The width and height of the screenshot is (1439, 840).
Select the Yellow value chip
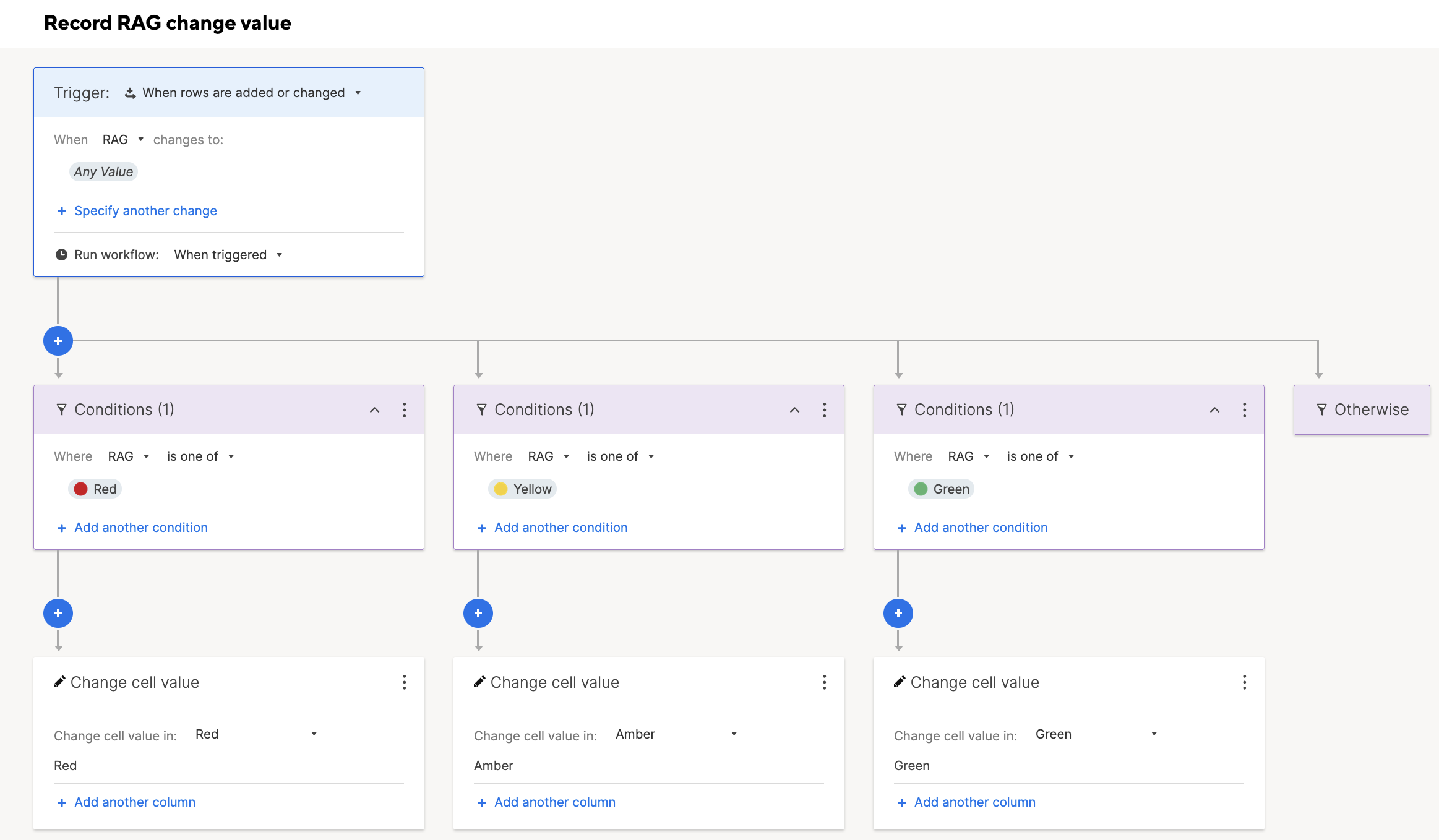tap(522, 489)
